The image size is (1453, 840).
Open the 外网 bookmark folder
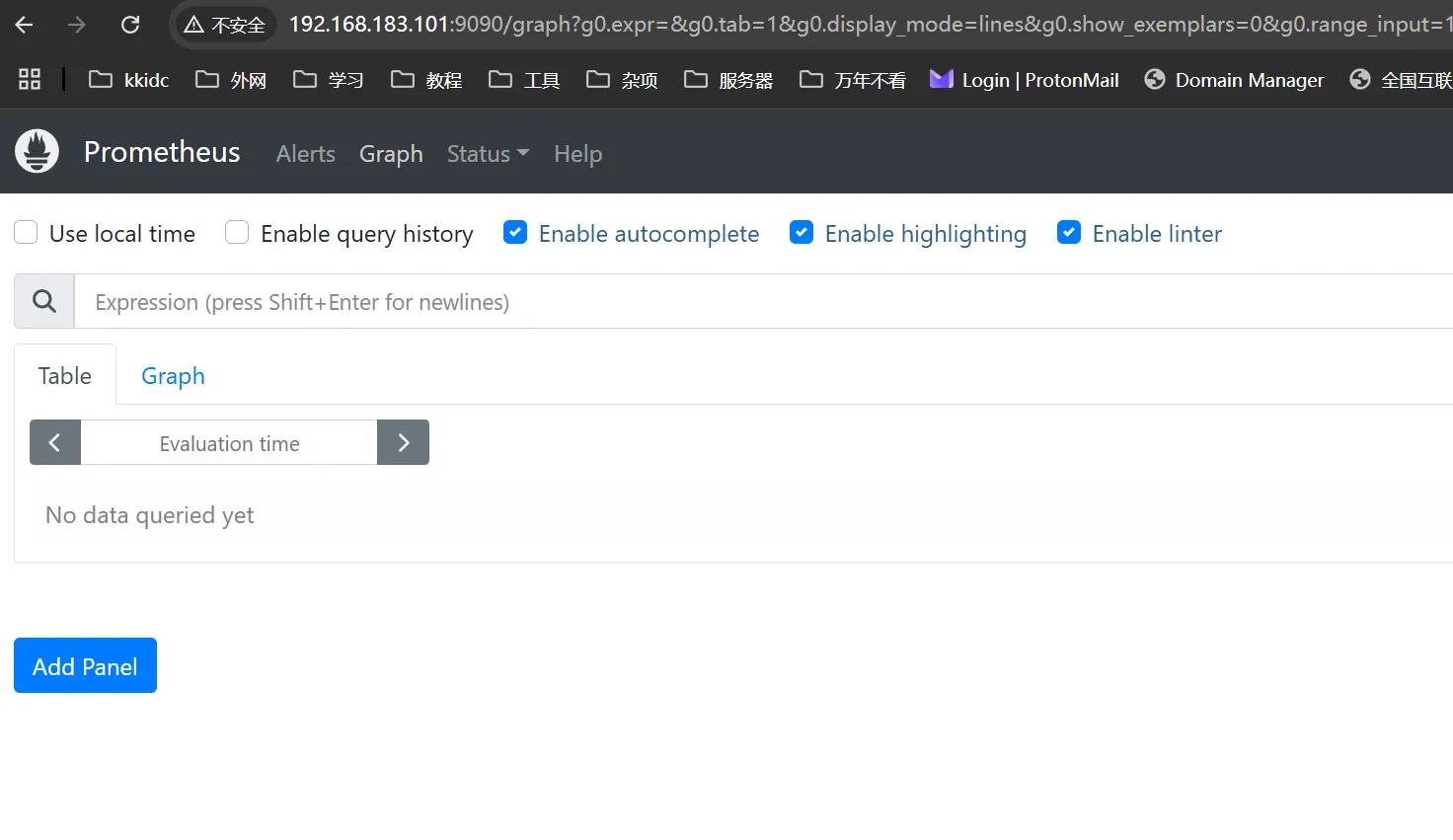[x=231, y=79]
